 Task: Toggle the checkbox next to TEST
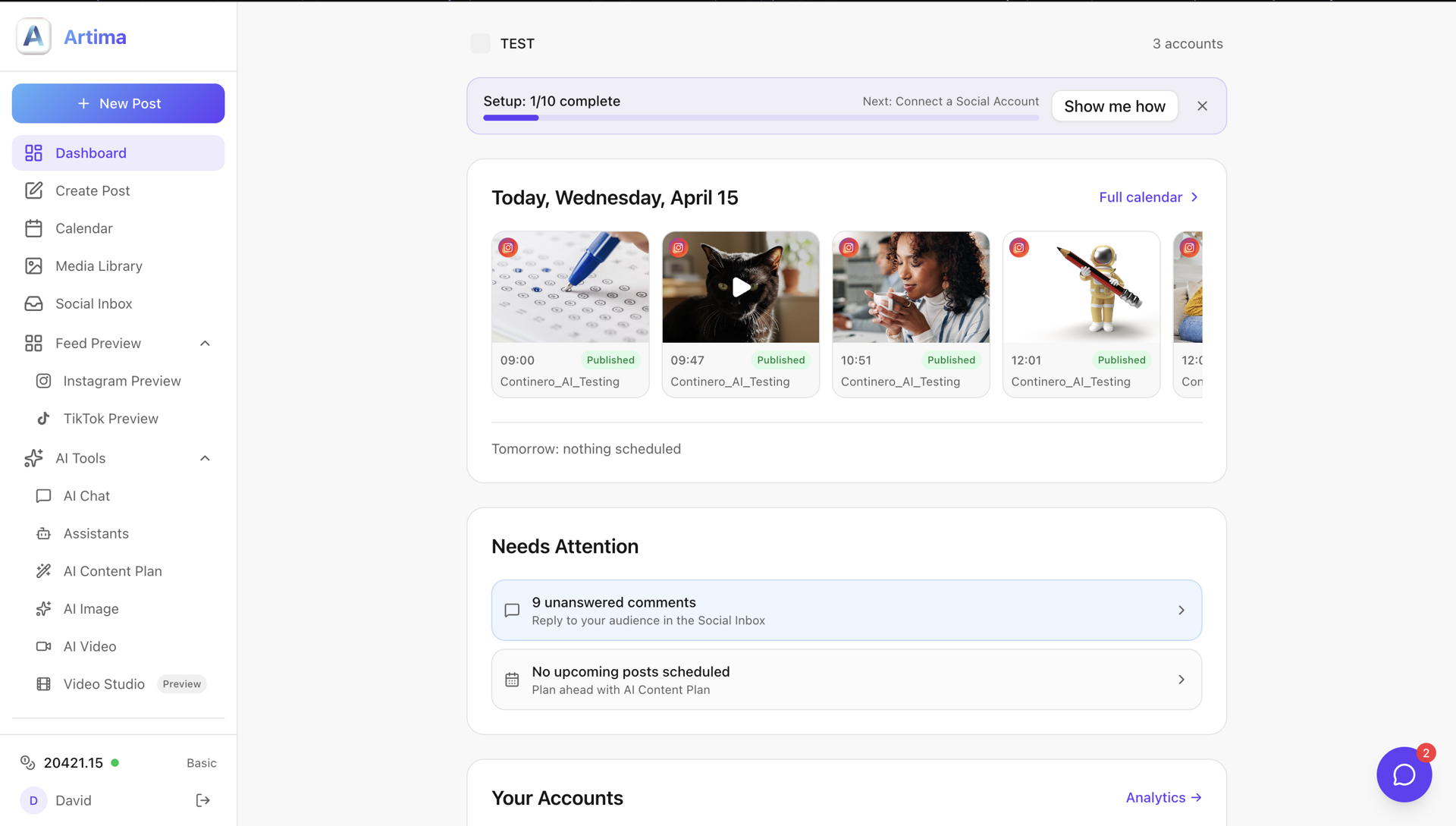(x=480, y=43)
